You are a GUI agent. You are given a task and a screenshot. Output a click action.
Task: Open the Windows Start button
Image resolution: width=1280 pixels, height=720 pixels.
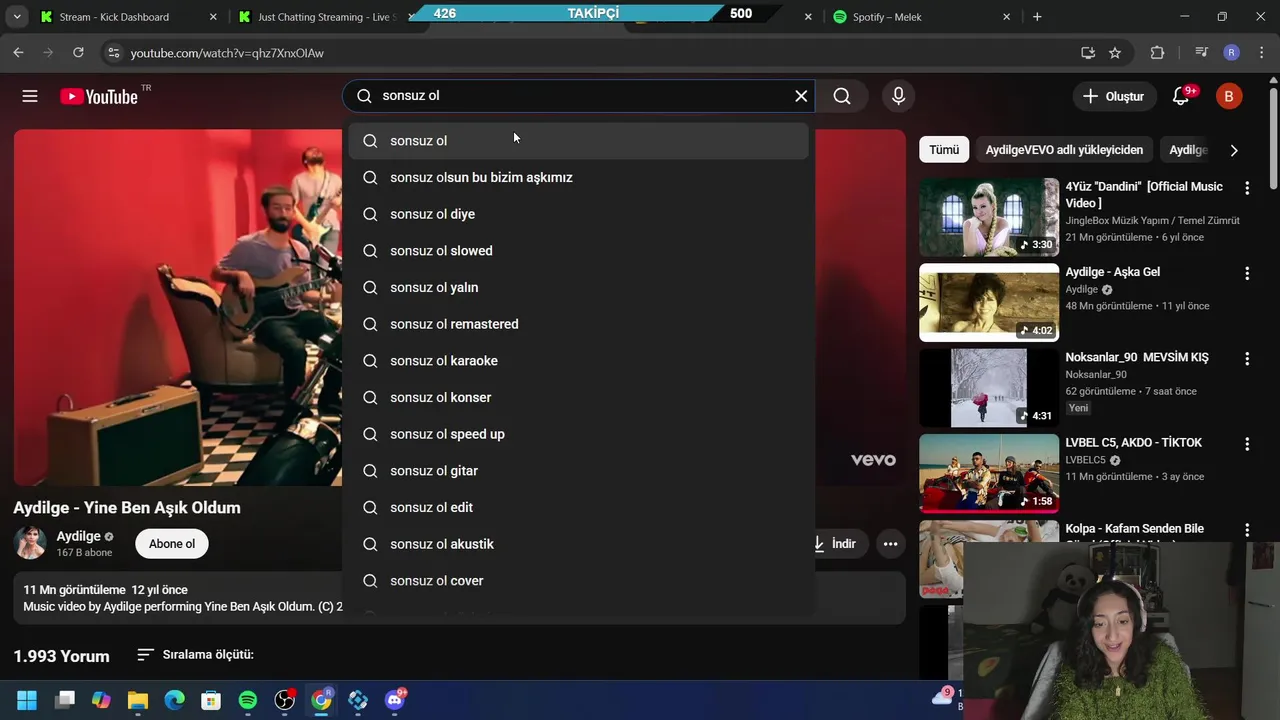point(27,700)
